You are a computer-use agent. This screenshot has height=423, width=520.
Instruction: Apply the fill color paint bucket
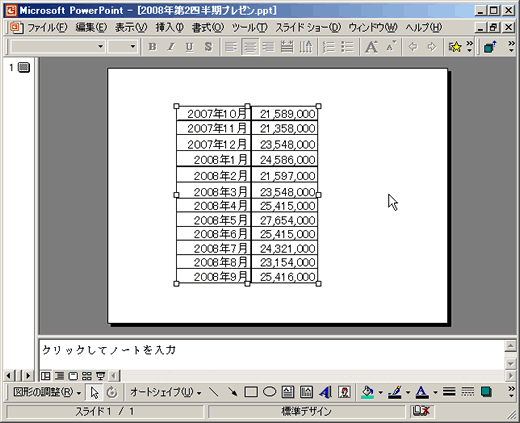(x=368, y=392)
